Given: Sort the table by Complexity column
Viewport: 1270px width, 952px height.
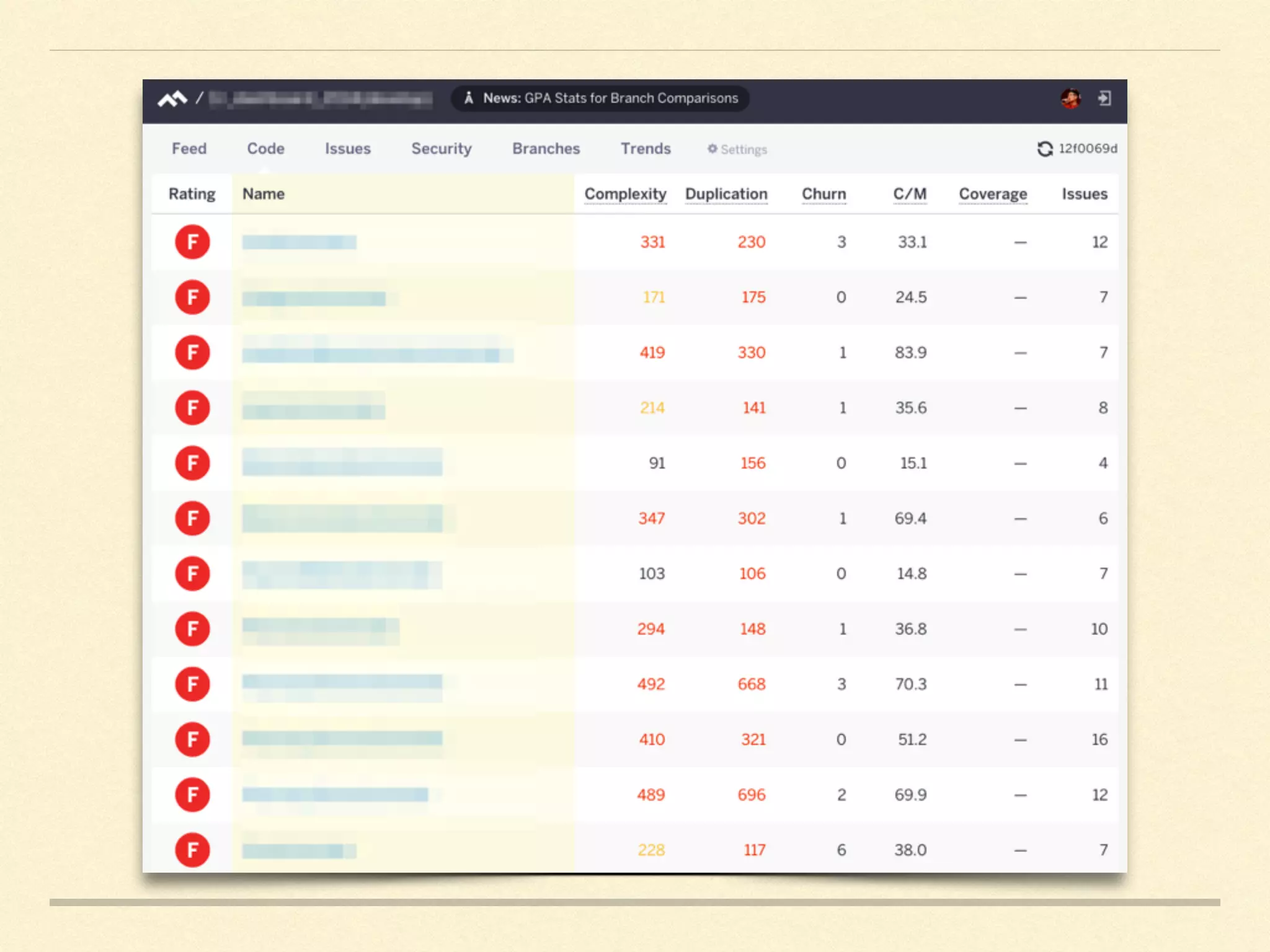Looking at the screenshot, I should click(625, 194).
